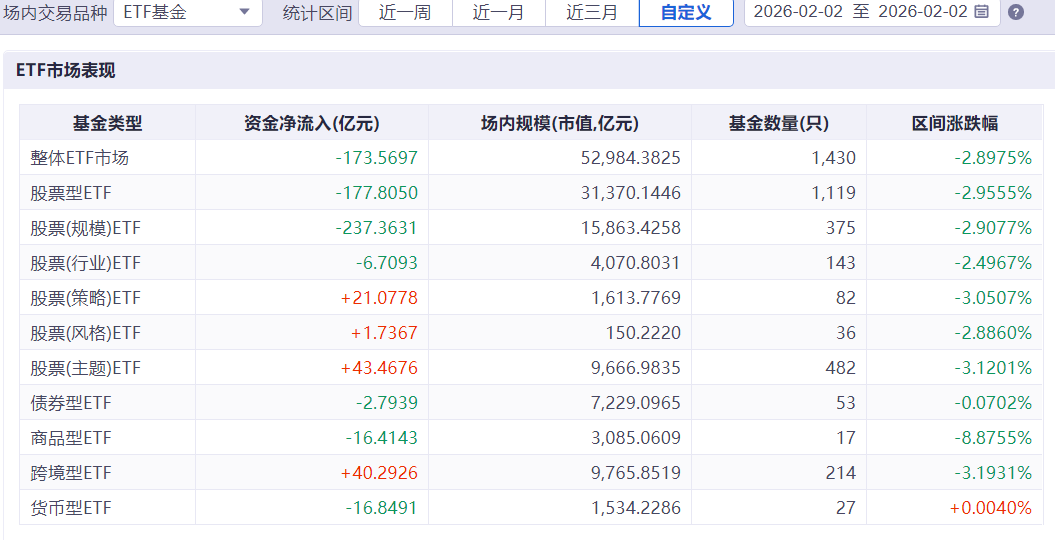Click net inflow value +40.2926

[379, 473]
